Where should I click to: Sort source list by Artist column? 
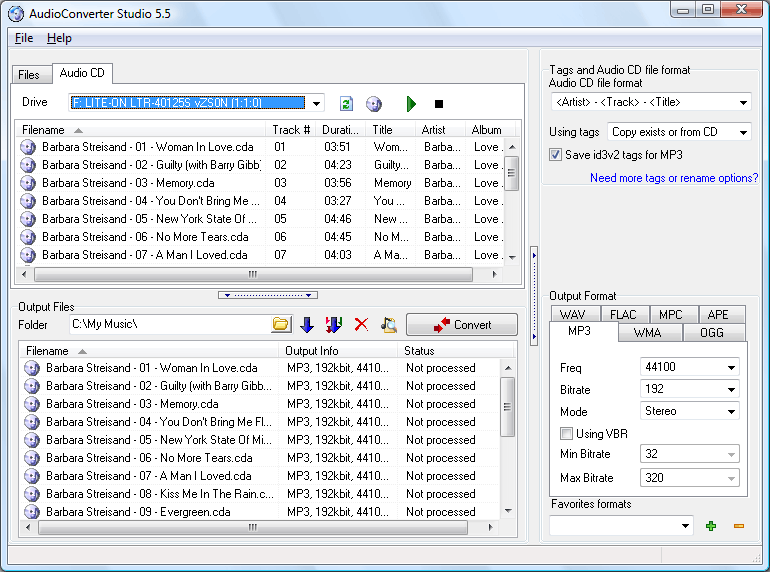440,130
